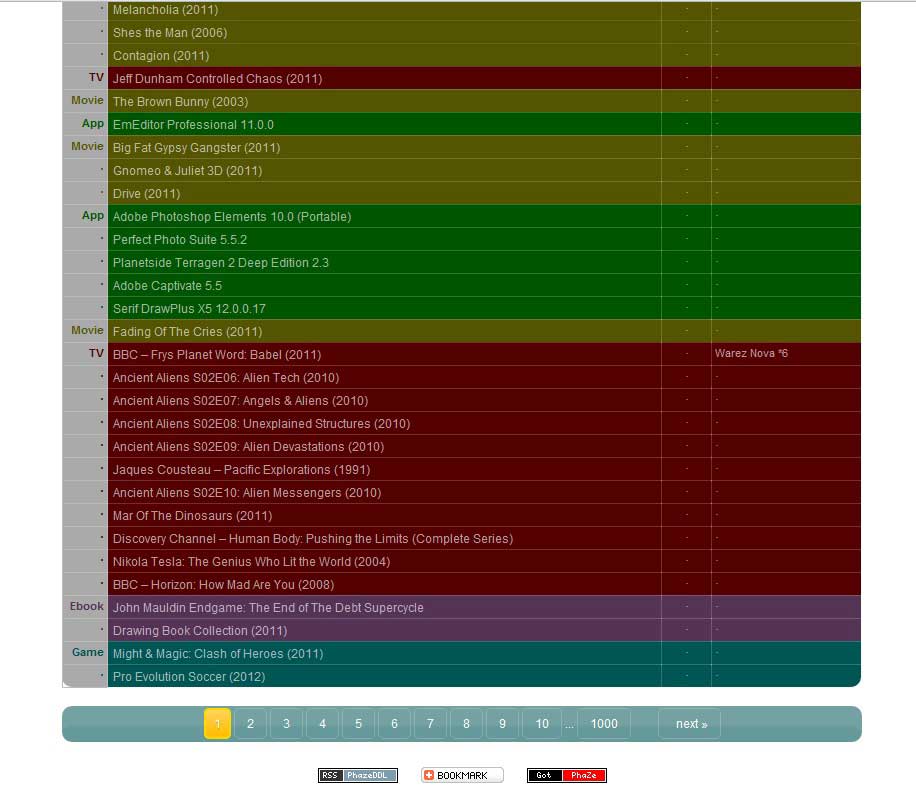Click the Warez Nova *6 source
Image resolution: width=916 pixels, height=789 pixels.
tap(751, 353)
